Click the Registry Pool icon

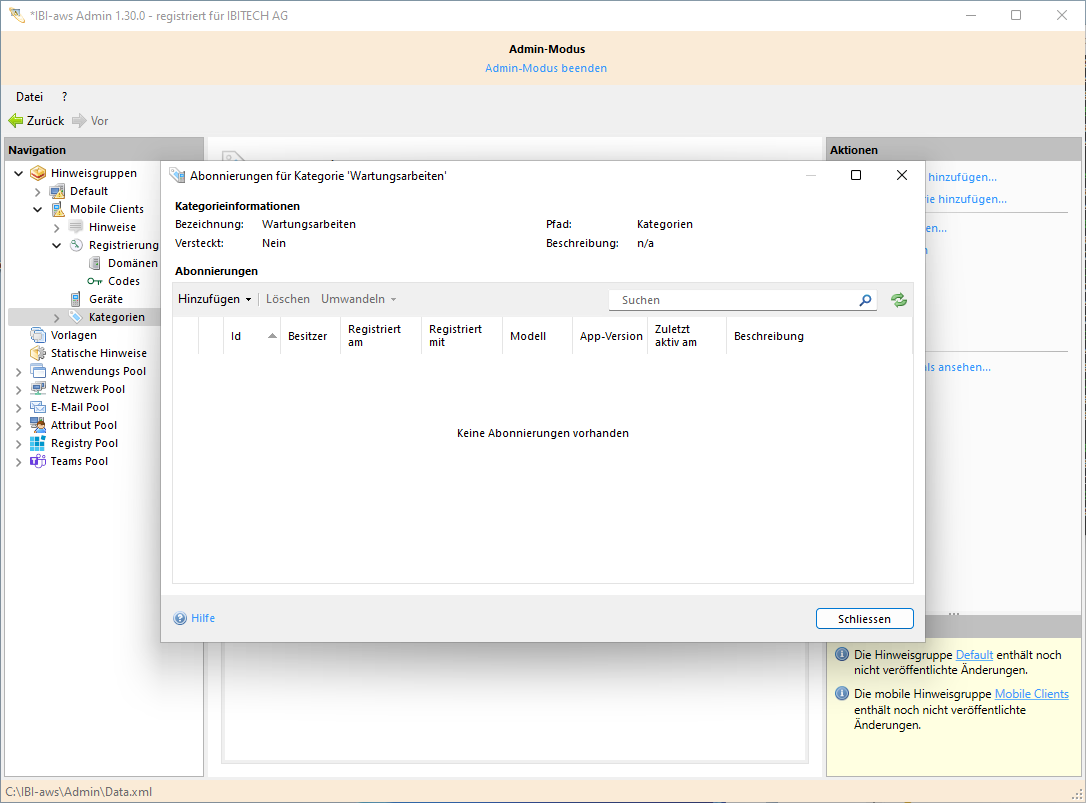point(38,443)
